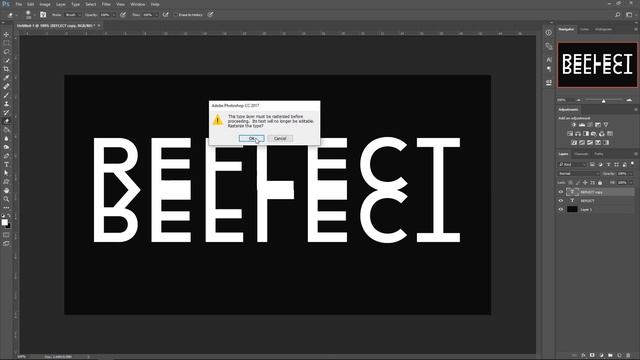The image size is (640, 360).
Task: Select the Blur tool
Action: (6, 138)
